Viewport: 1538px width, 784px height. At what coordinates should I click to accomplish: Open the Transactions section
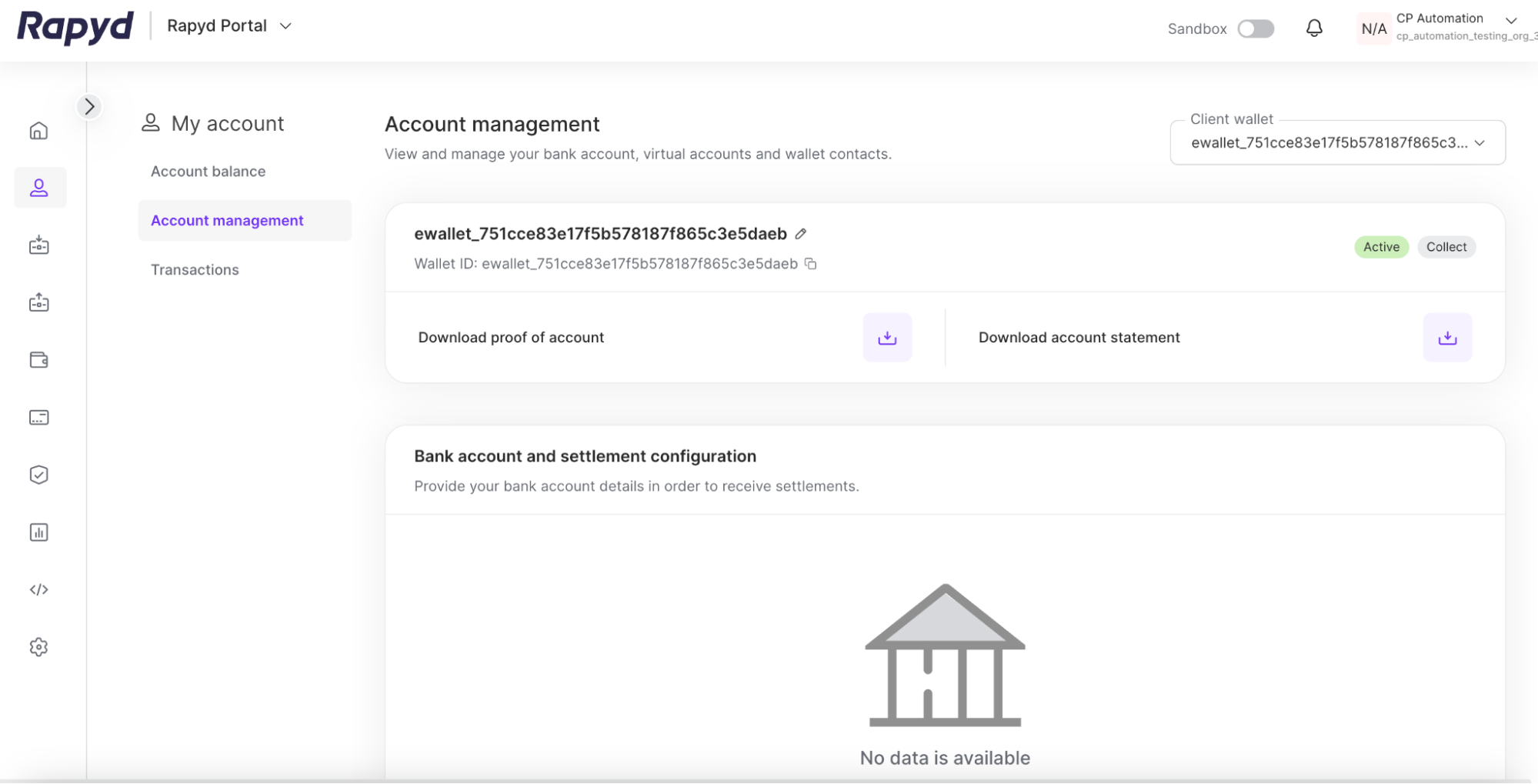point(195,270)
